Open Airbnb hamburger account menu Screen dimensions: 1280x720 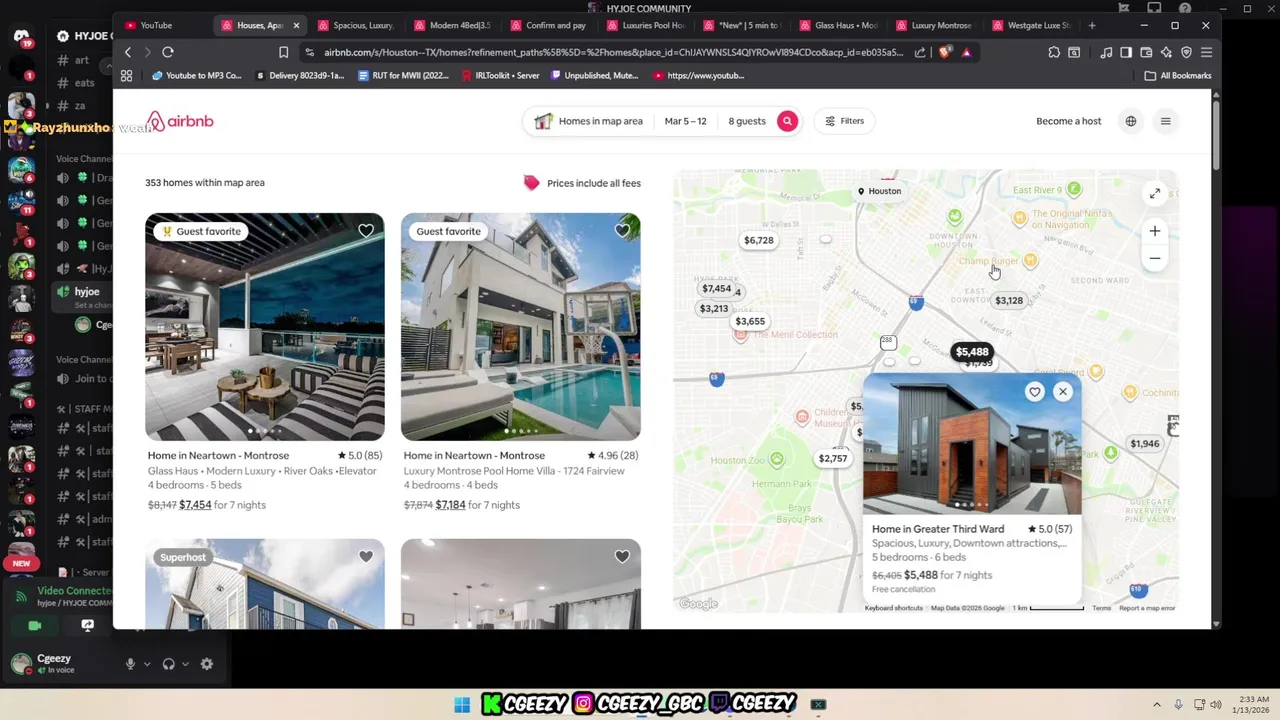point(1165,121)
